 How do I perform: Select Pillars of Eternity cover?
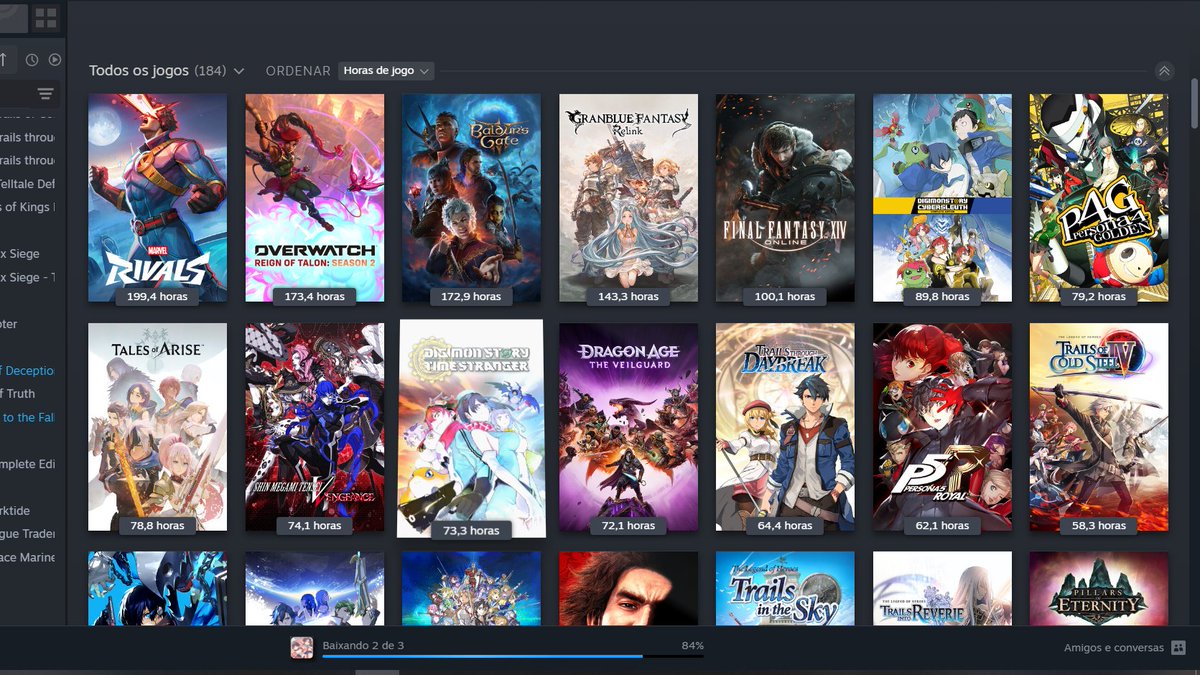1099,589
